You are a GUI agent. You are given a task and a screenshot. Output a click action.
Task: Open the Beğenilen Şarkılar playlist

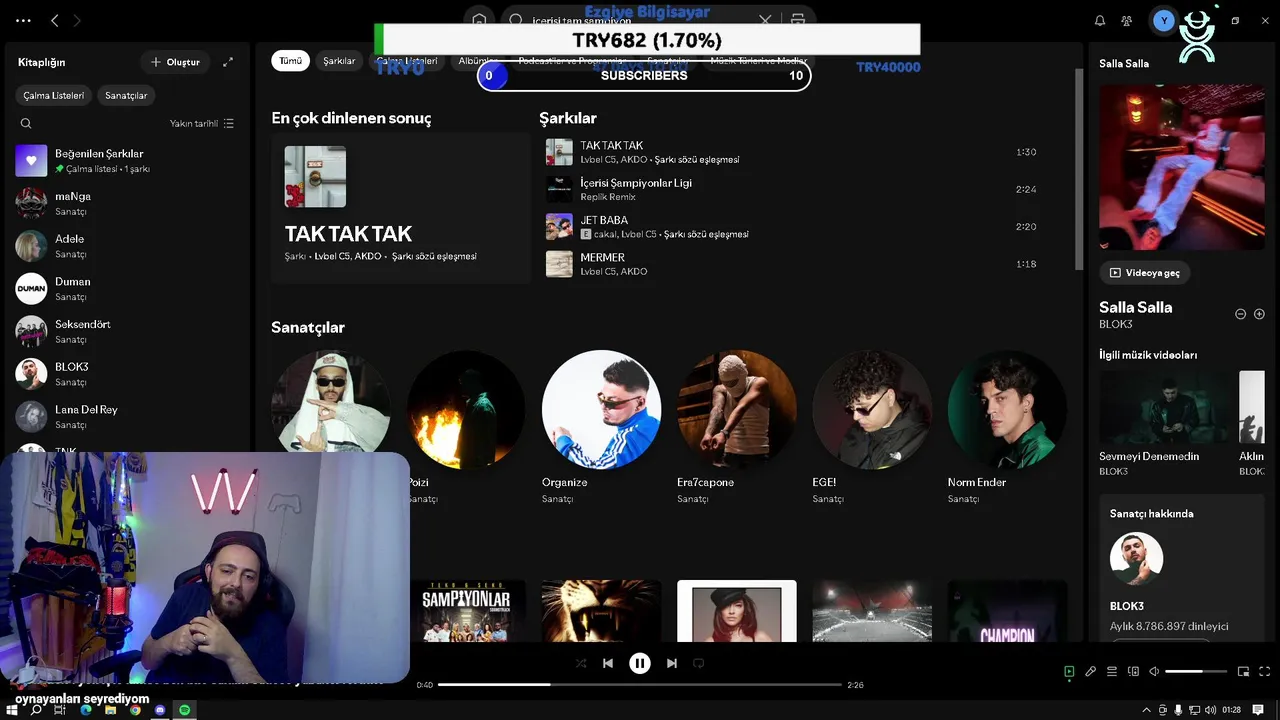point(127,161)
